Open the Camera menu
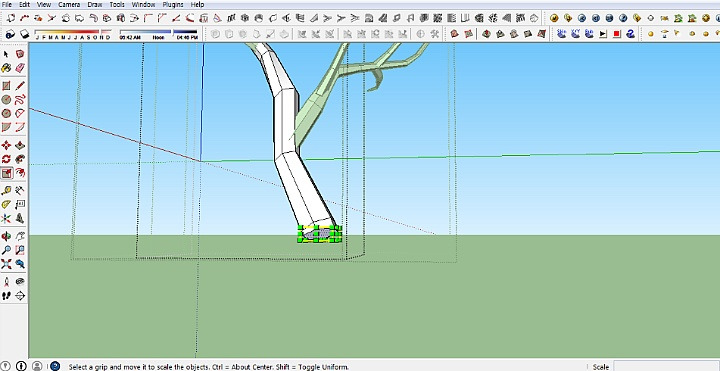This screenshot has width=720, height=371. point(69,5)
